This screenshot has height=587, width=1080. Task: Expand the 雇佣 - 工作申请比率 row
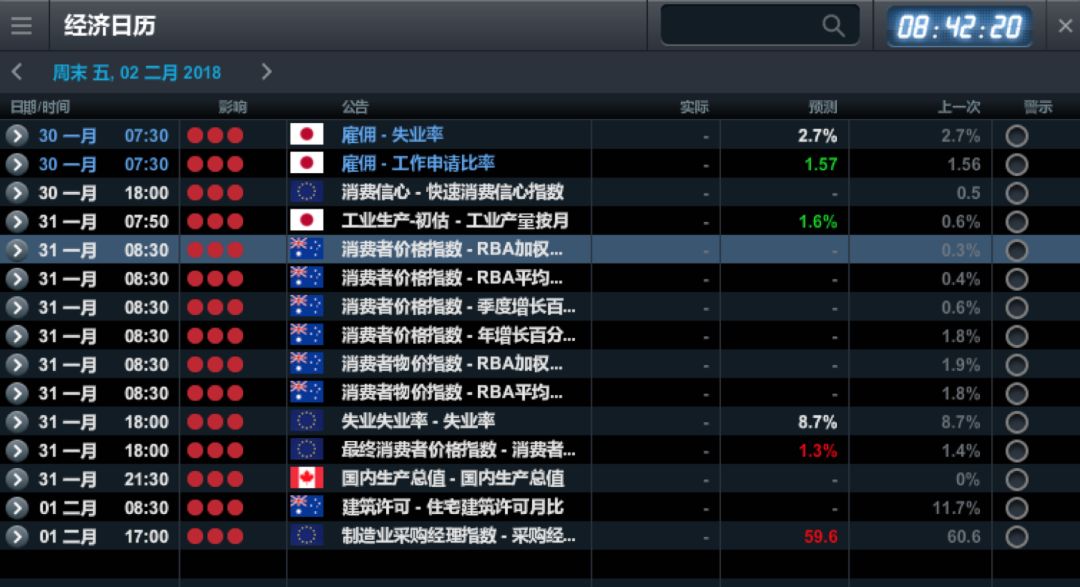pyautogui.click(x=17, y=164)
